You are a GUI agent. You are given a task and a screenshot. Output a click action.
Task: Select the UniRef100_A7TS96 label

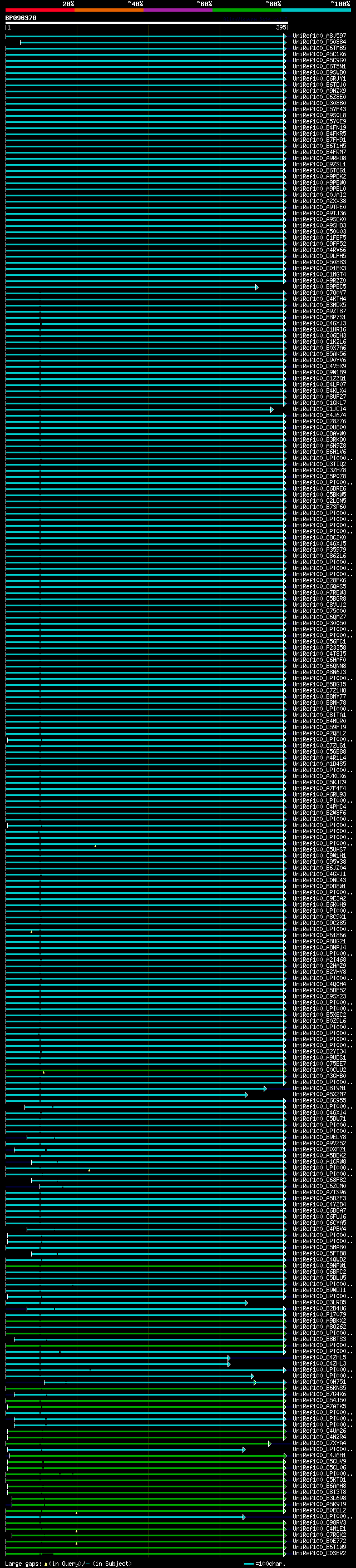click(x=319, y=1193)
